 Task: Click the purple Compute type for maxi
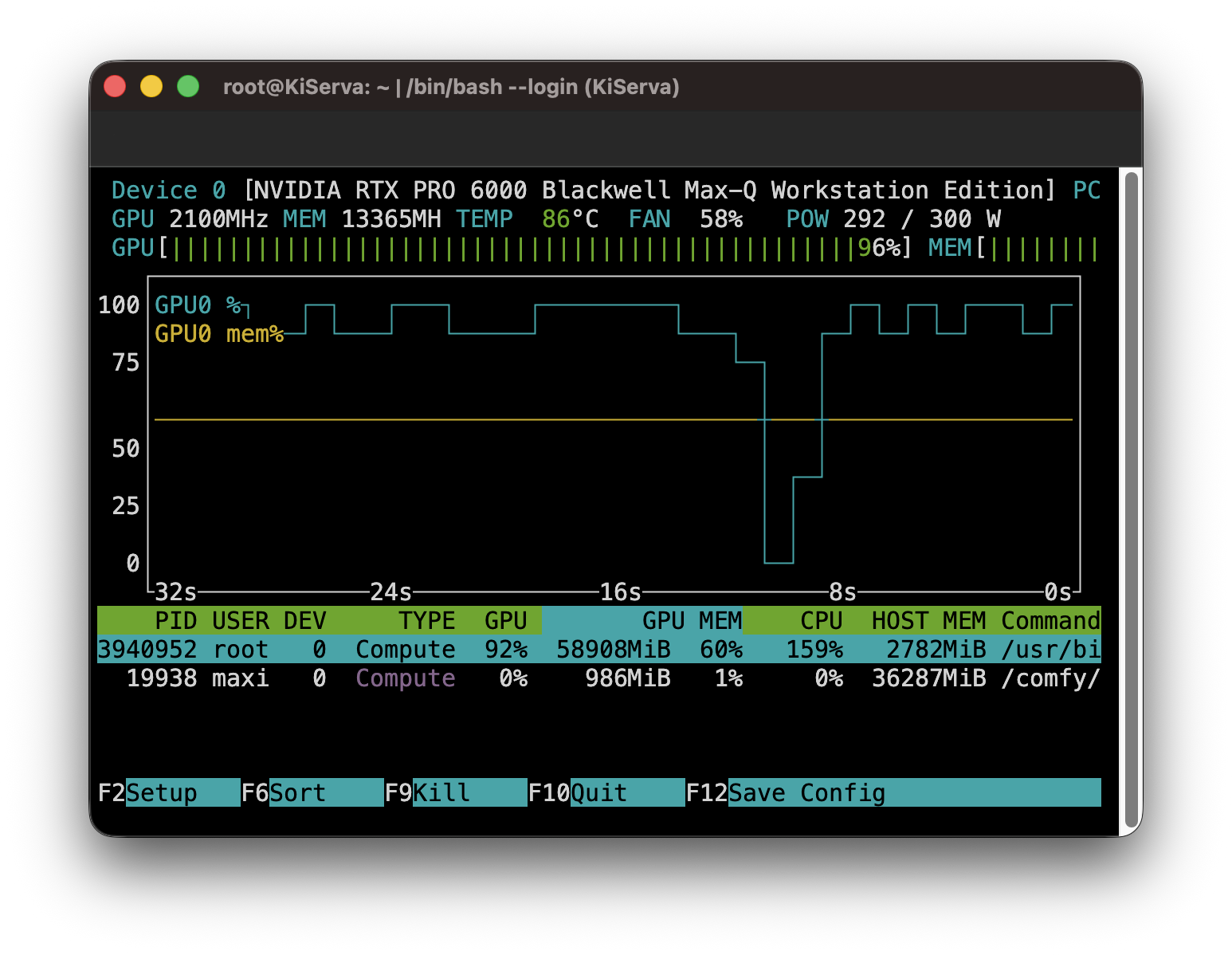tap(405, 678)
